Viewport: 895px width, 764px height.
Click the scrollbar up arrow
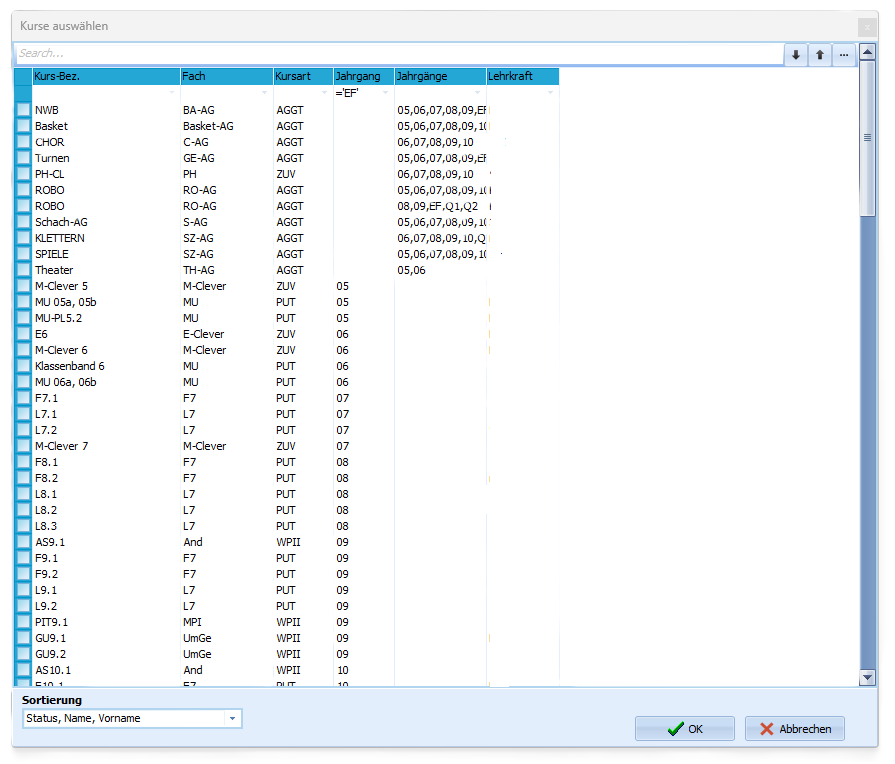click(867, 52)
